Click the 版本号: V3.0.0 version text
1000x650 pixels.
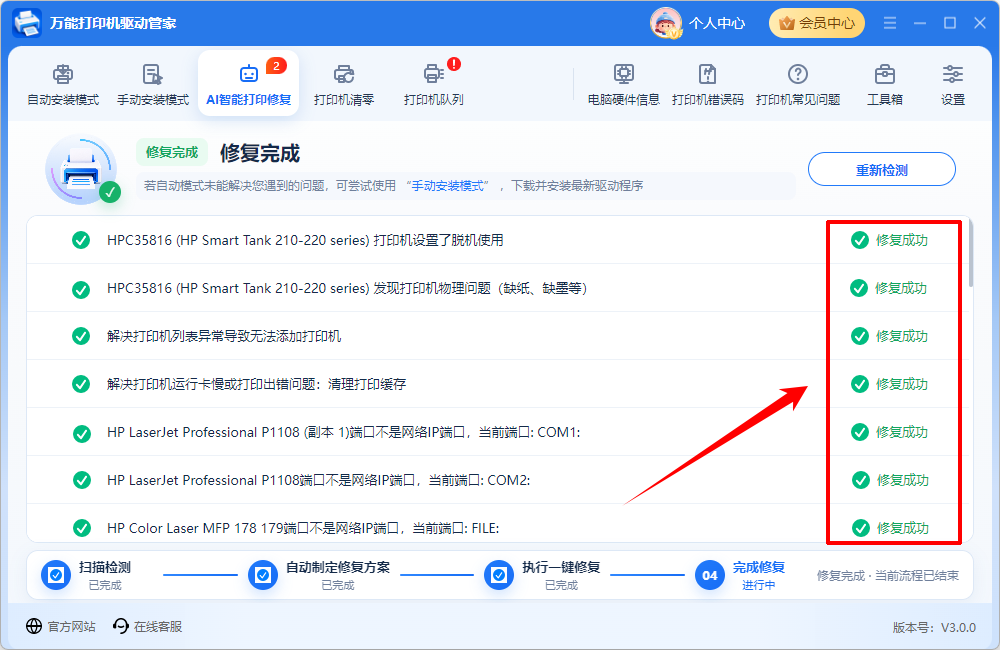[934, 628]
